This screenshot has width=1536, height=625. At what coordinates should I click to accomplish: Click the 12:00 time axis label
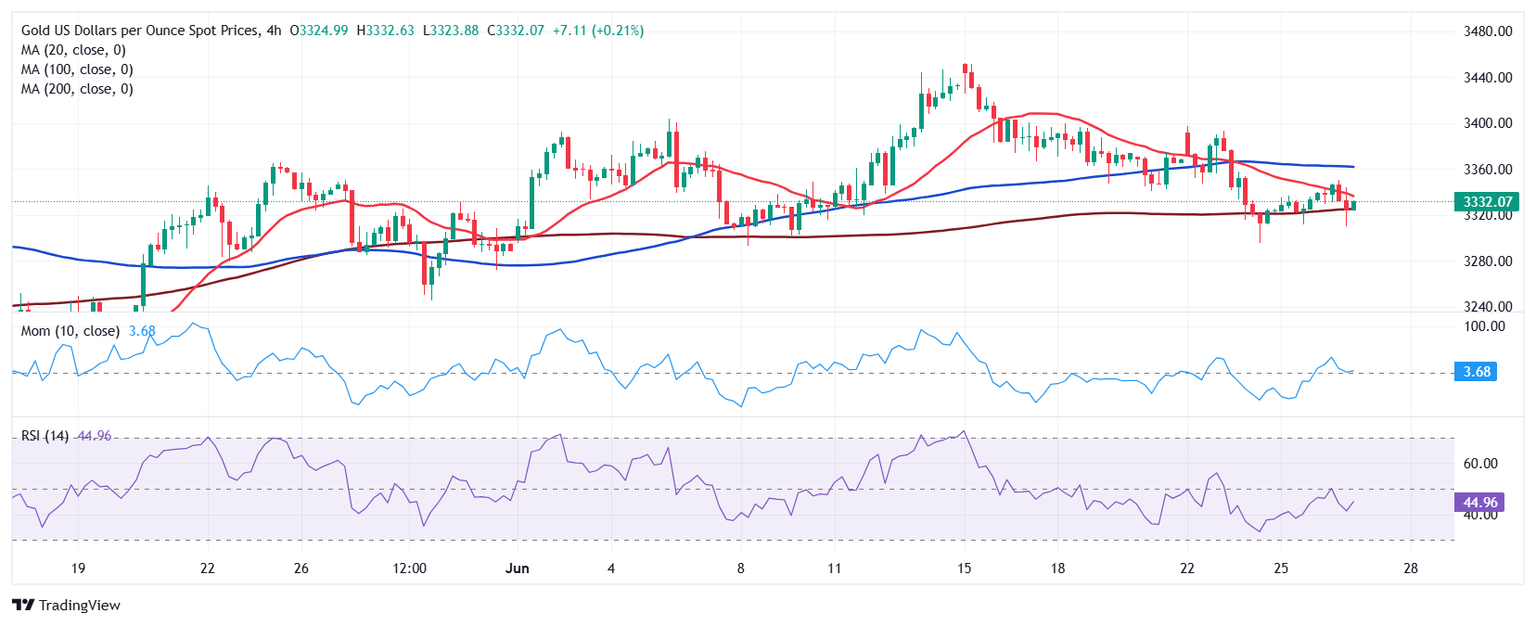coord(410,568)
